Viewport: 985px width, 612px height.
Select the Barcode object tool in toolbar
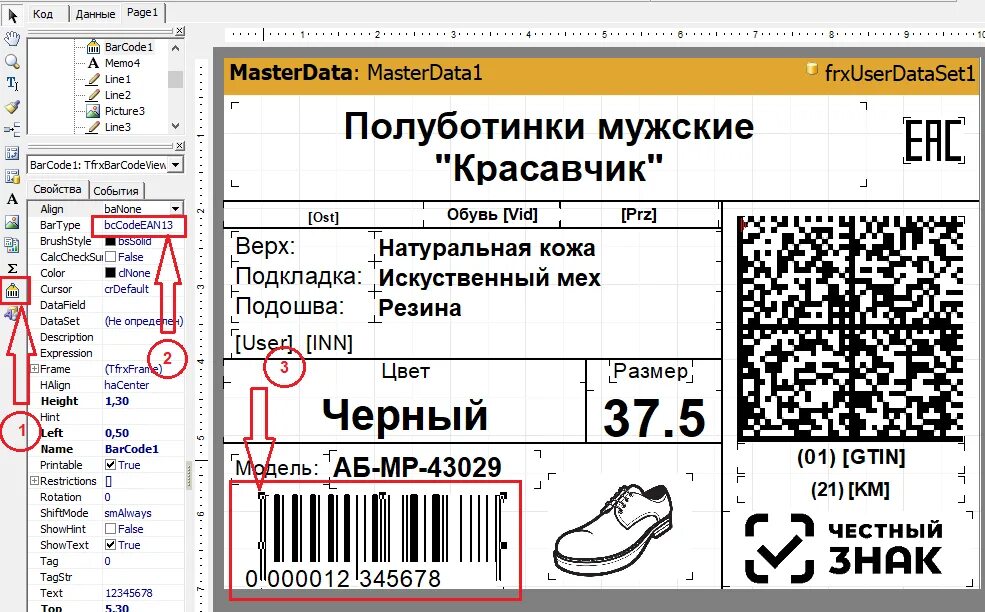[x=13, y=291]
